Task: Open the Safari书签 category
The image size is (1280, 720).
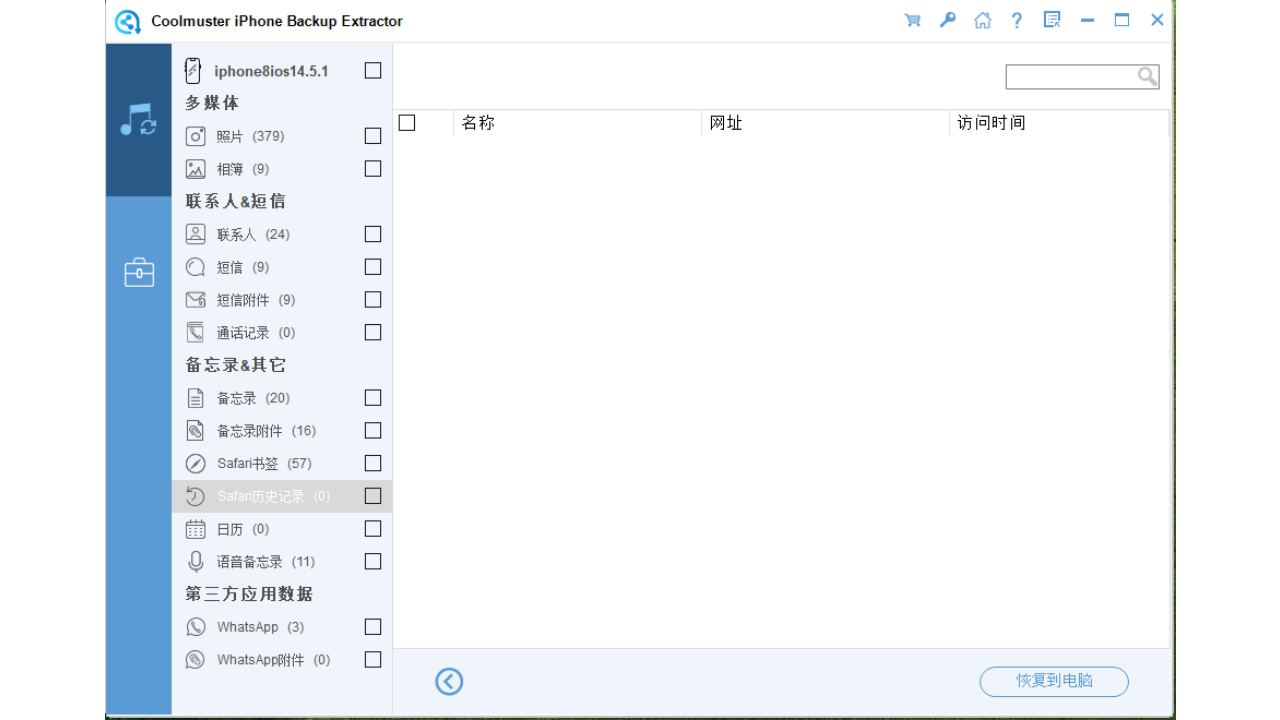Action: pyautogui.click(x=264, y=464)
